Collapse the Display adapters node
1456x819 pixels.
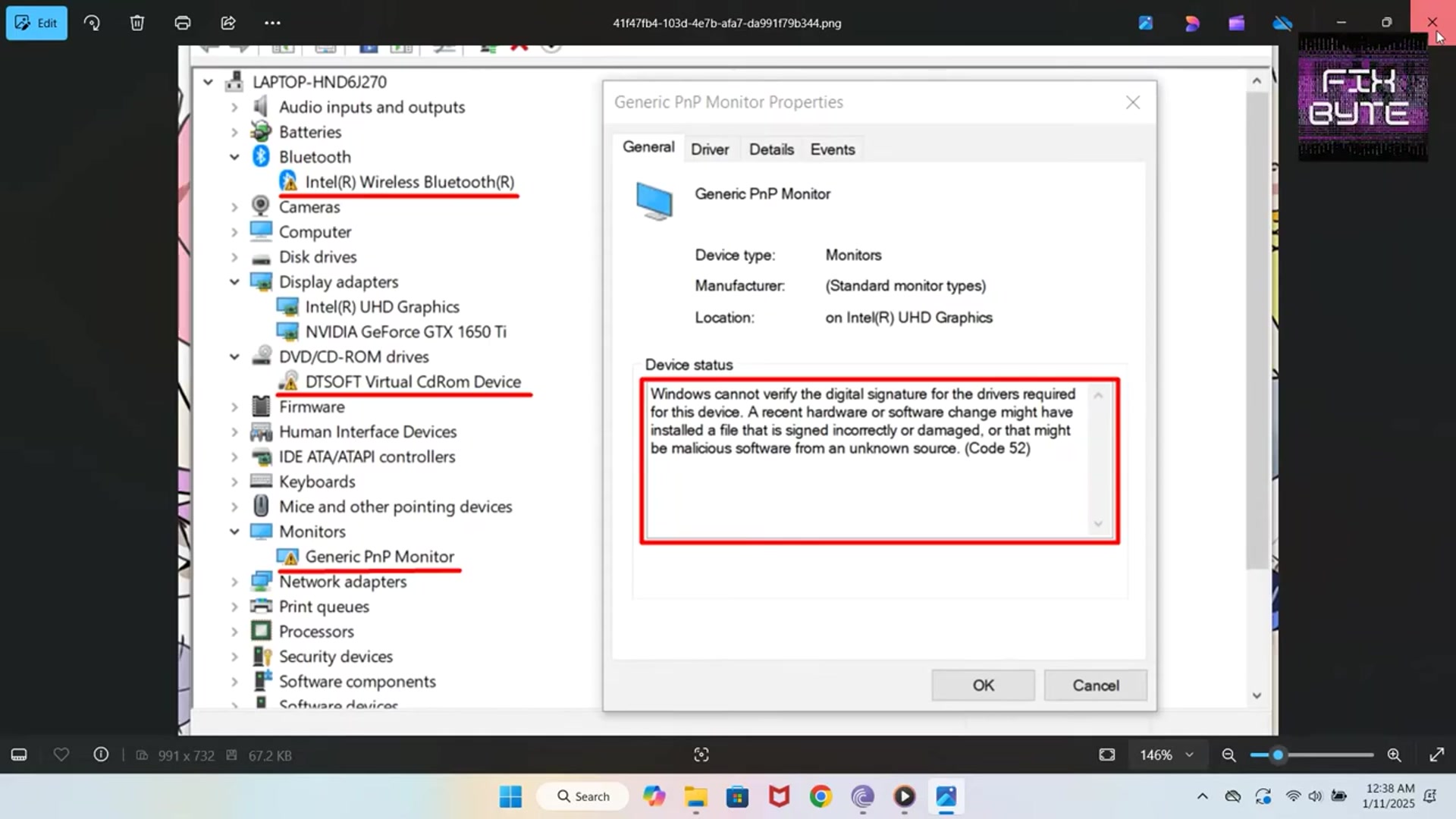point(234,282)
